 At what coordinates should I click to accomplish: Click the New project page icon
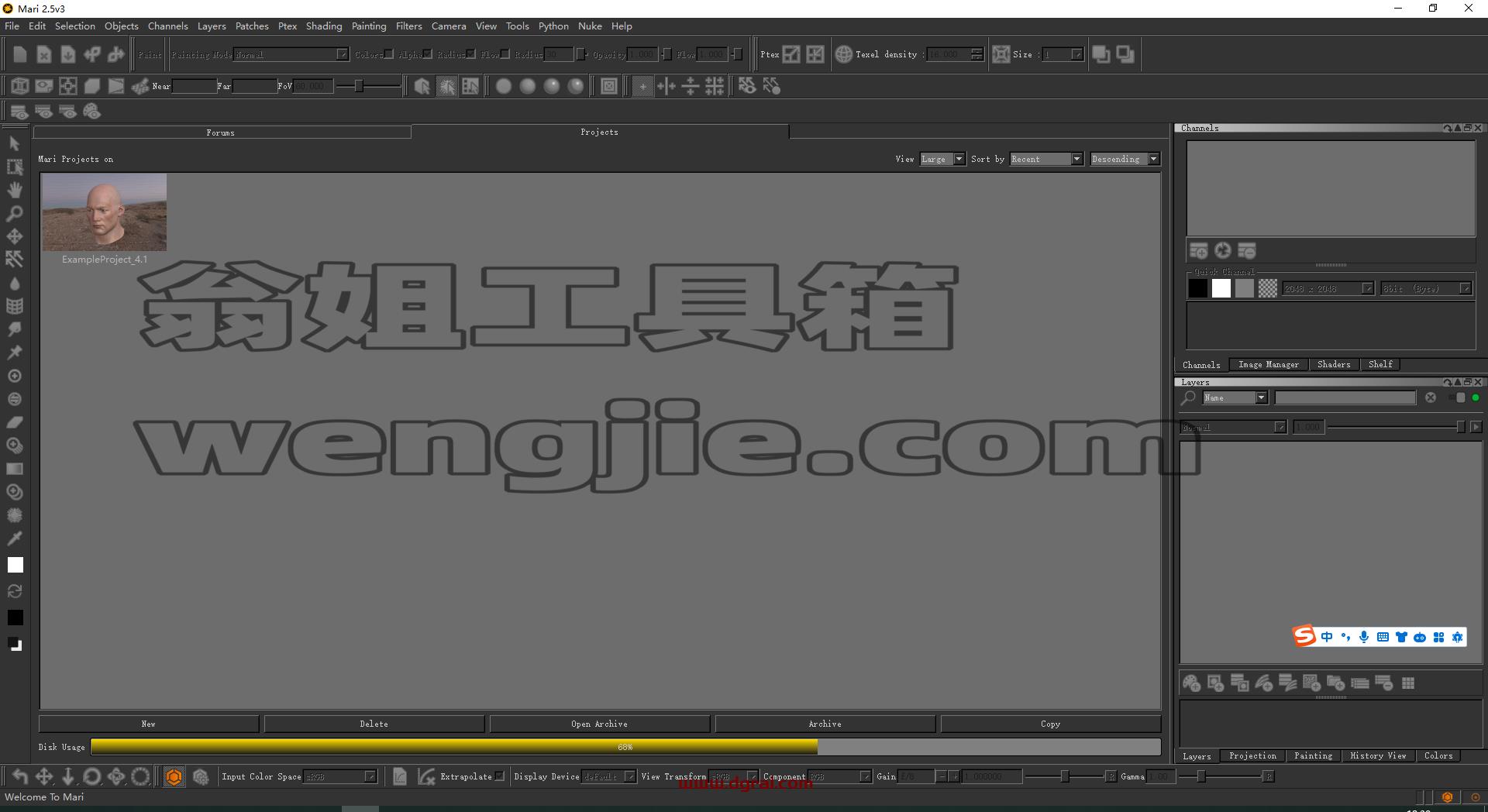pos(20,54)
